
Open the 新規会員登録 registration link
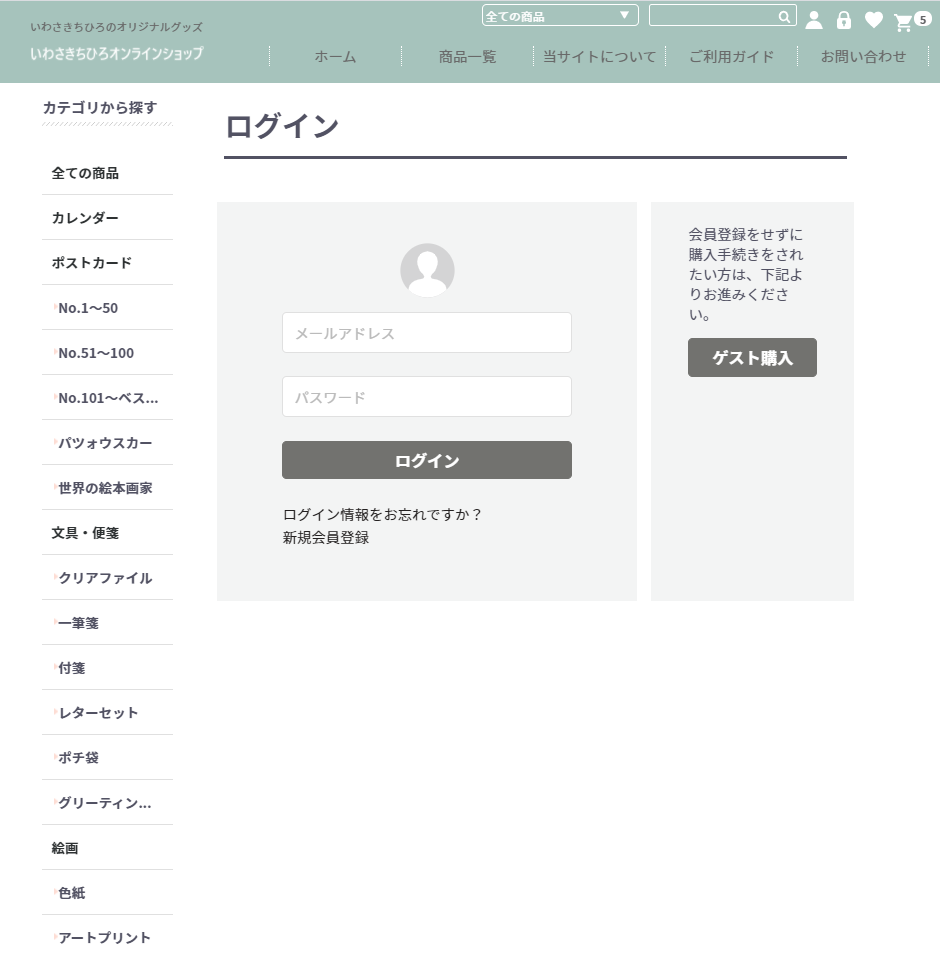[326, 538]
